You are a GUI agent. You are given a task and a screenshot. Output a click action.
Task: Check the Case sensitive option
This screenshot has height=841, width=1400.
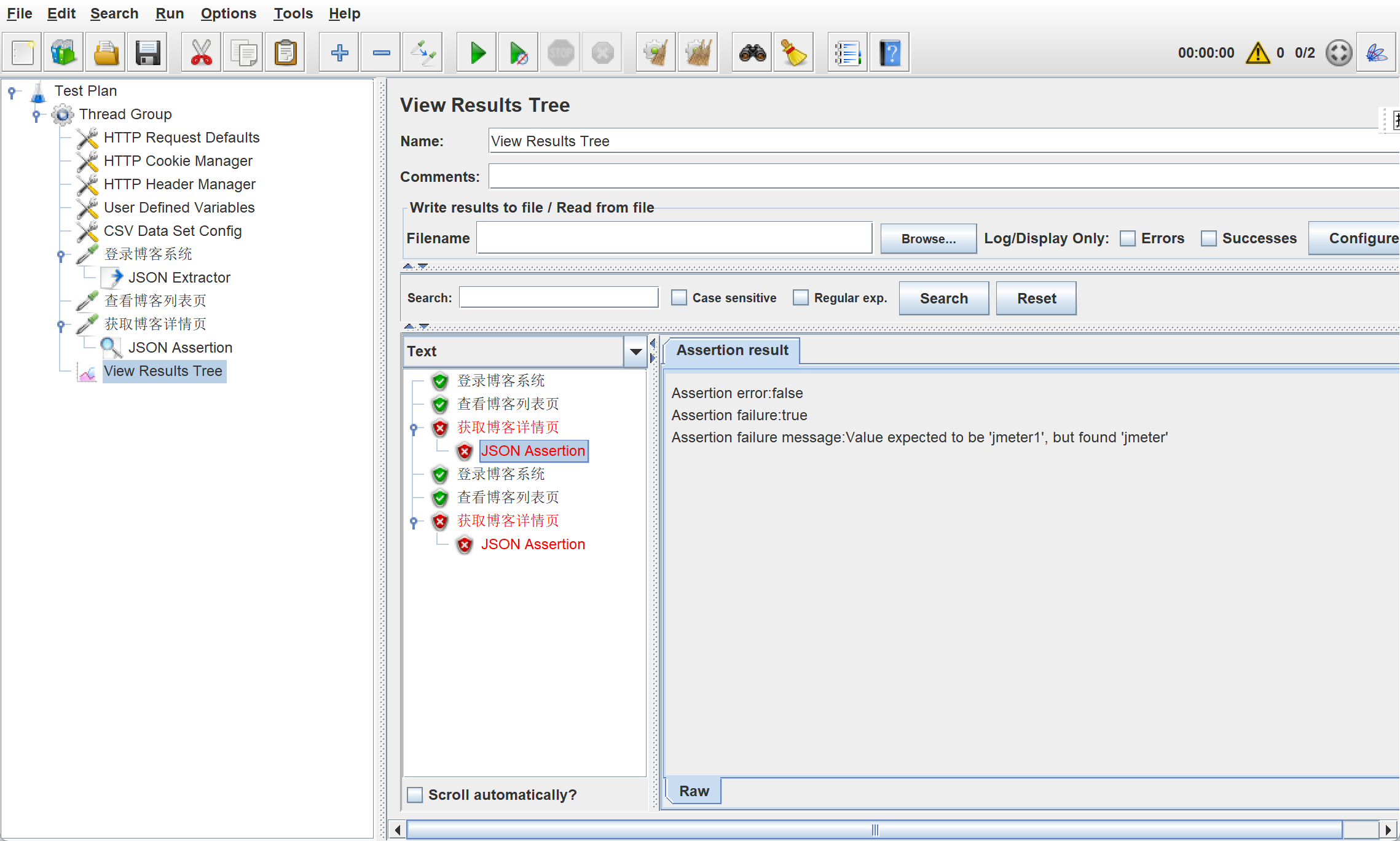point(679,298)
